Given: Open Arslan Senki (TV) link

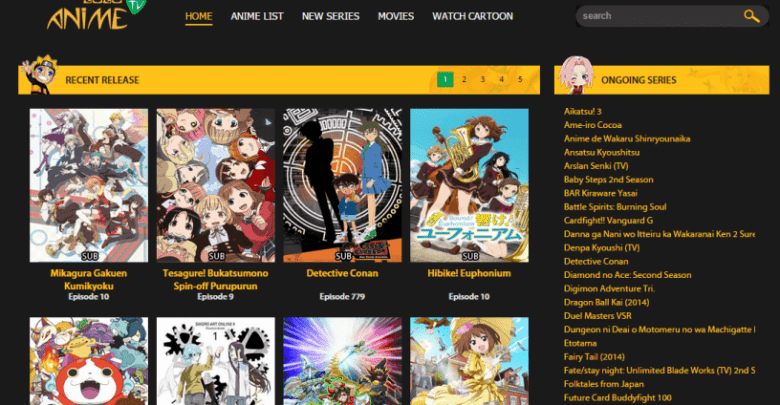Looking at the screenshot, I should (596, 166).
